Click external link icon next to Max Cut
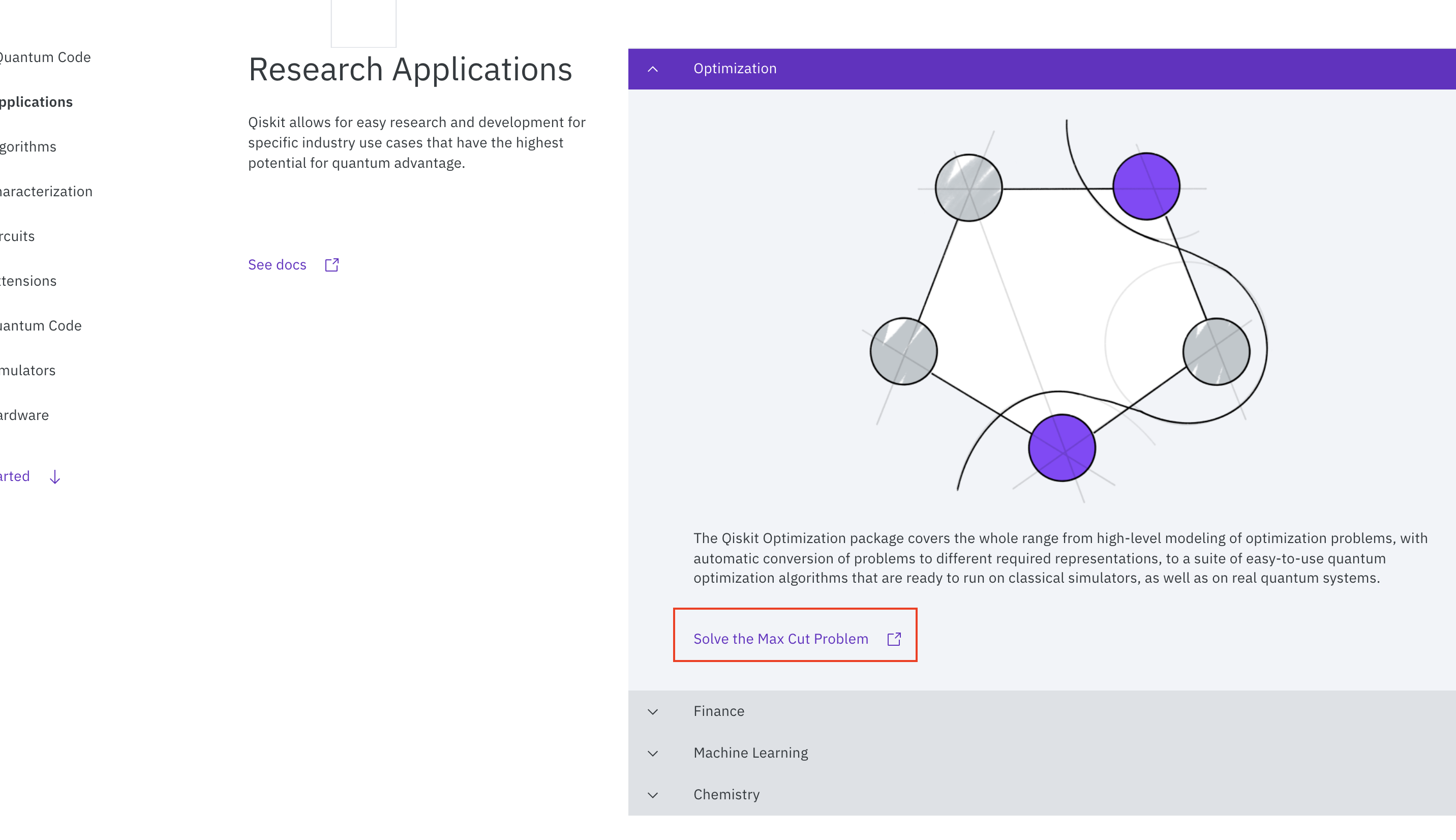This screenshot has height=840, width=1456. coord(894,639)
